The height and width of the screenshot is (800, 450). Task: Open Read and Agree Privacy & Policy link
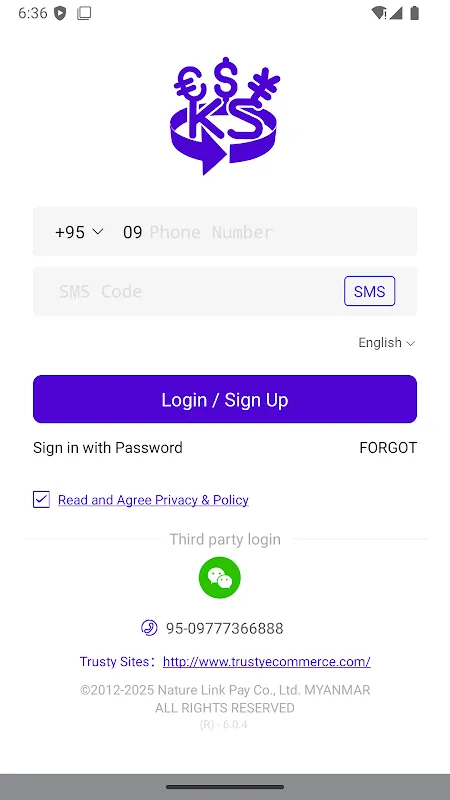pos(153,500)
